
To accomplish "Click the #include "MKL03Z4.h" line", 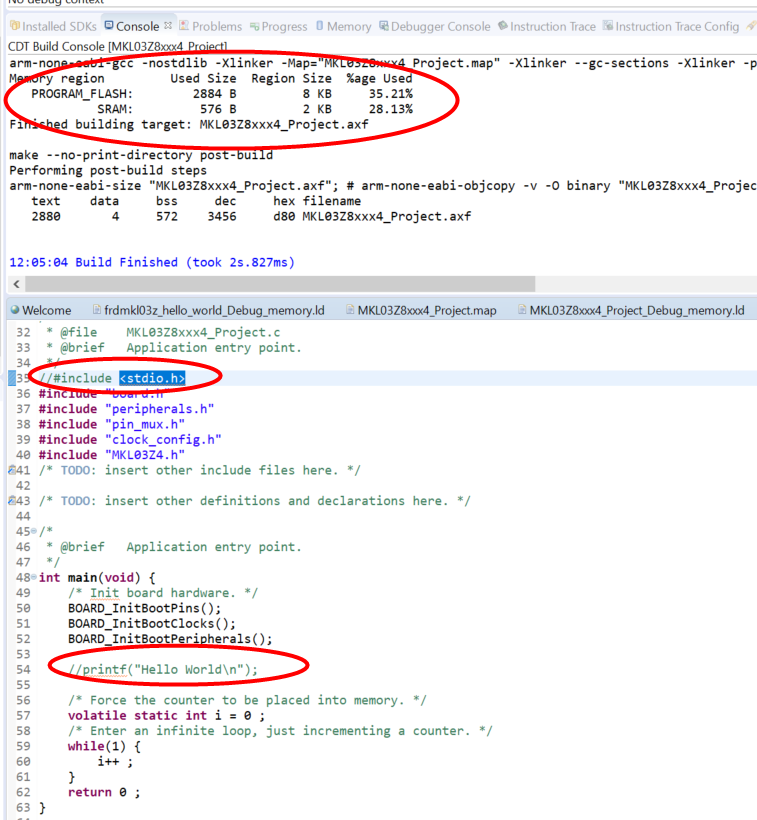I will tap(111, 455).
